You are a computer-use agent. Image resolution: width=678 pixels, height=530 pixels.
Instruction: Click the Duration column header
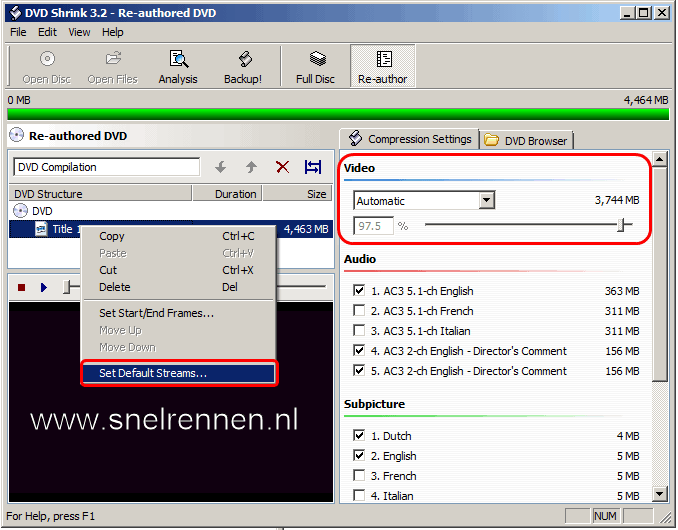pos(227,194)
